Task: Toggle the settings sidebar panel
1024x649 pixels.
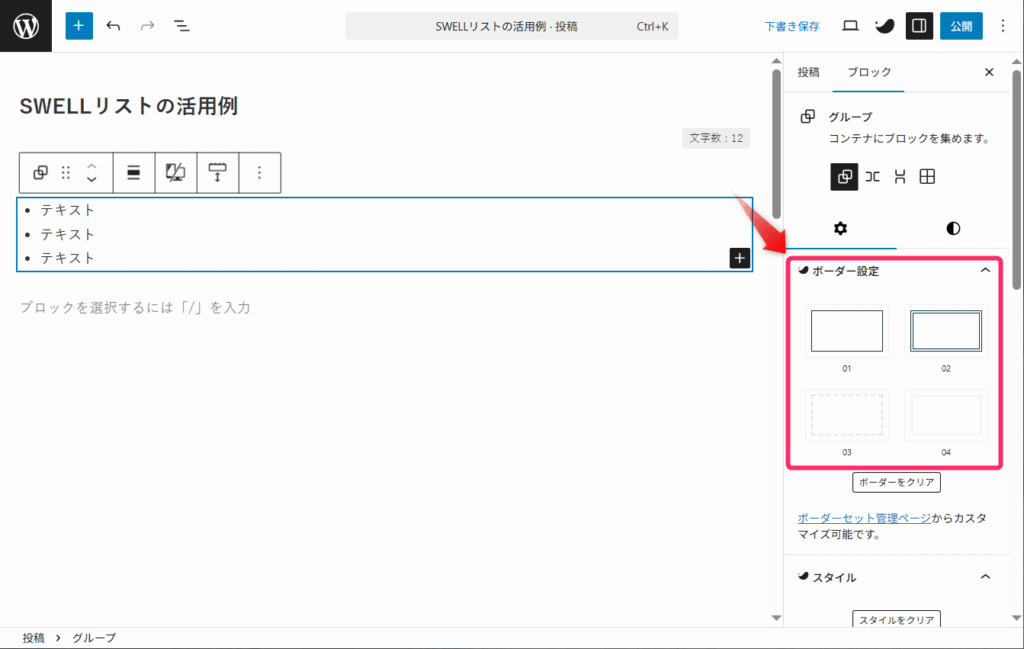Action: point(919,26)
